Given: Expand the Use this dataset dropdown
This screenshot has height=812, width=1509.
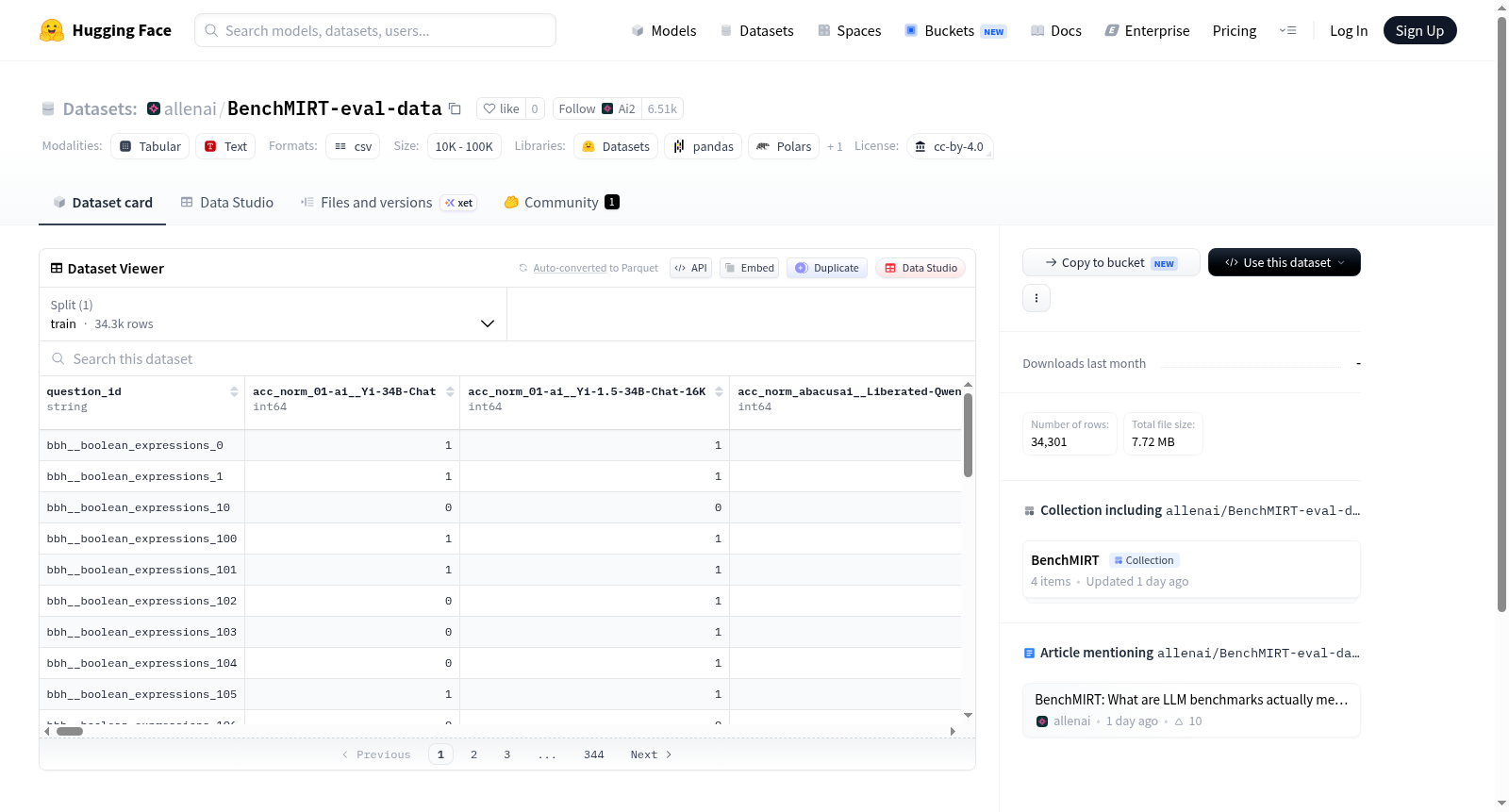Looking at the screenshot, I should tap(1285, 262).
